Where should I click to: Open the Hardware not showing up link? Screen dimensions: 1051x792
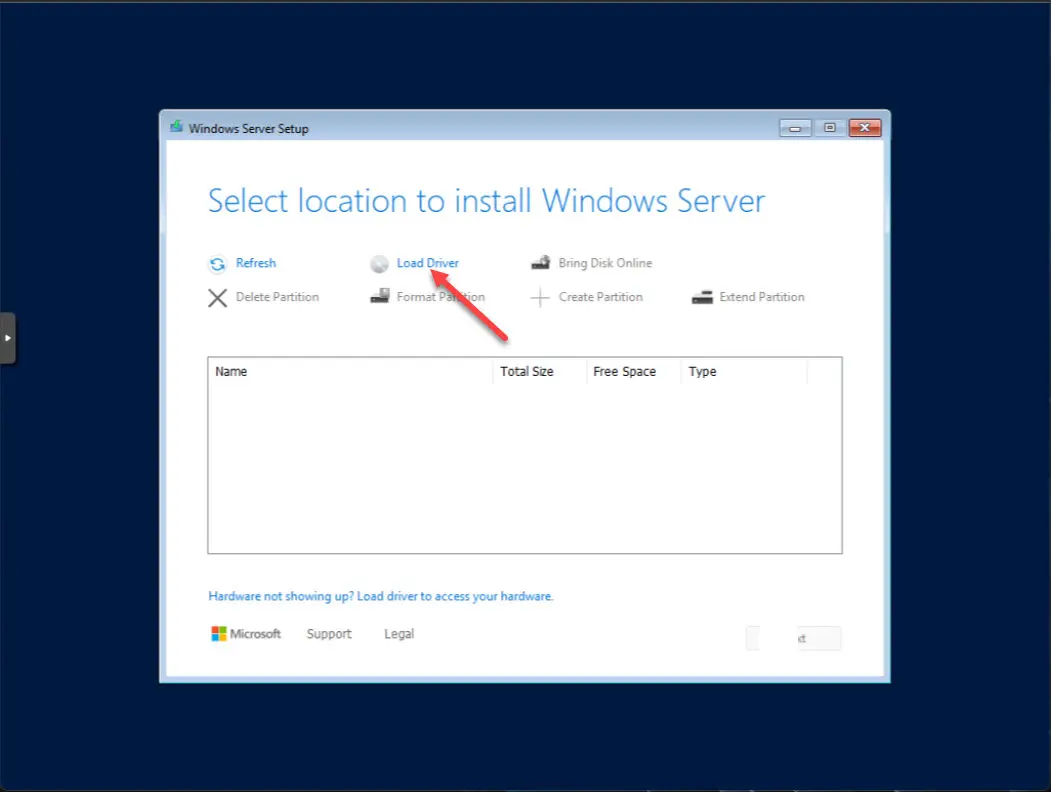[381, 596]
